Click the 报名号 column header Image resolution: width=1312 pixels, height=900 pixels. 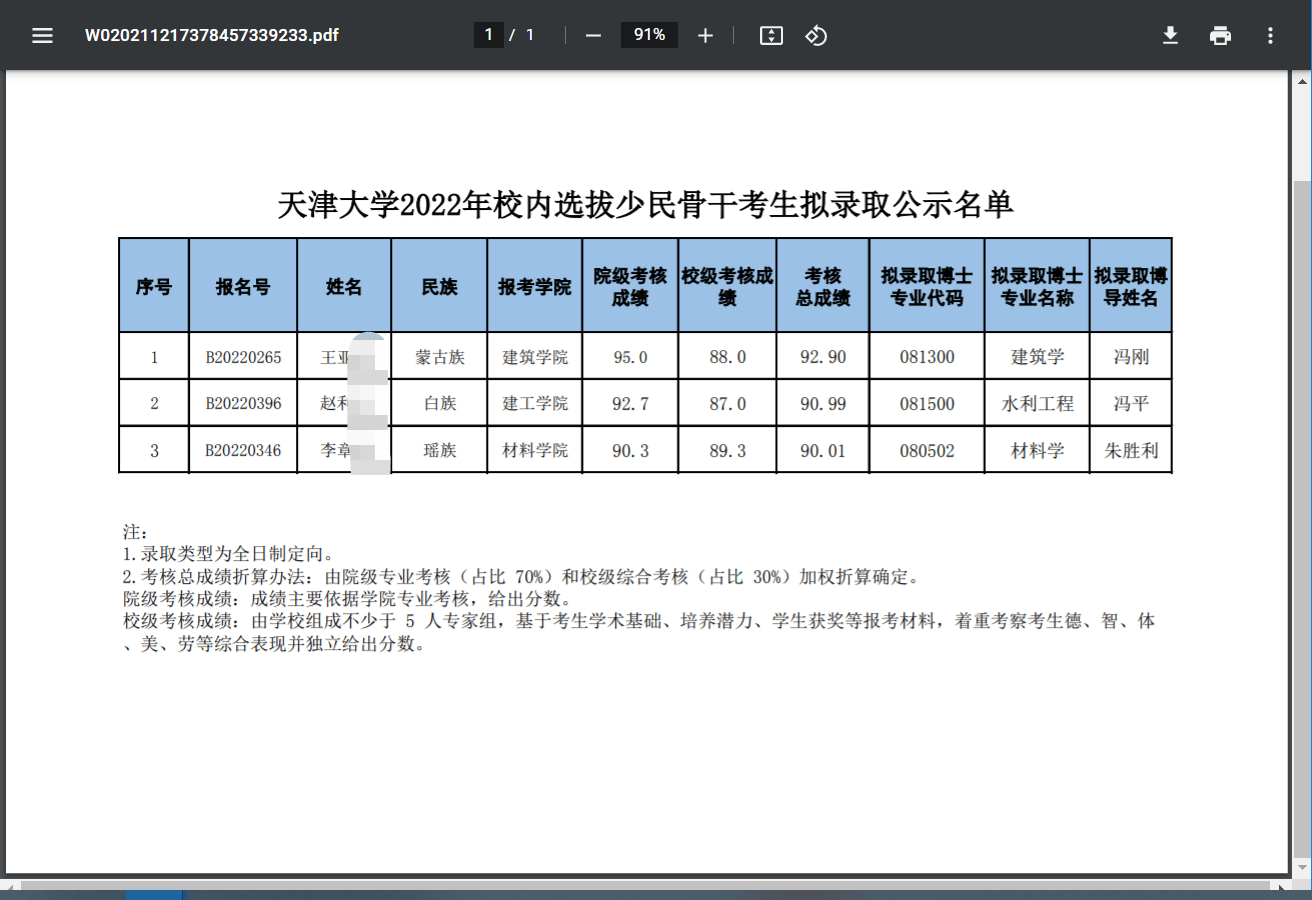[x=243, y=286]
